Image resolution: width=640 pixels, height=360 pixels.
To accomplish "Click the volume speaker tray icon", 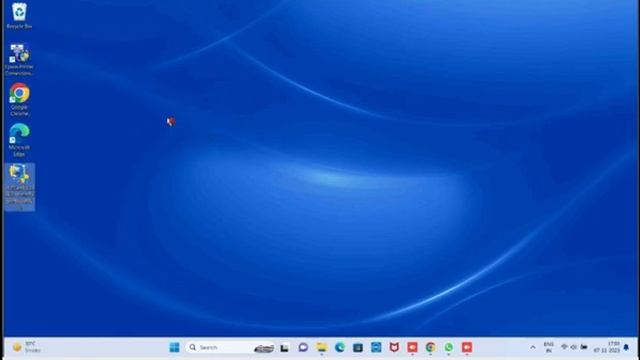I will click(x=573, y=347).
